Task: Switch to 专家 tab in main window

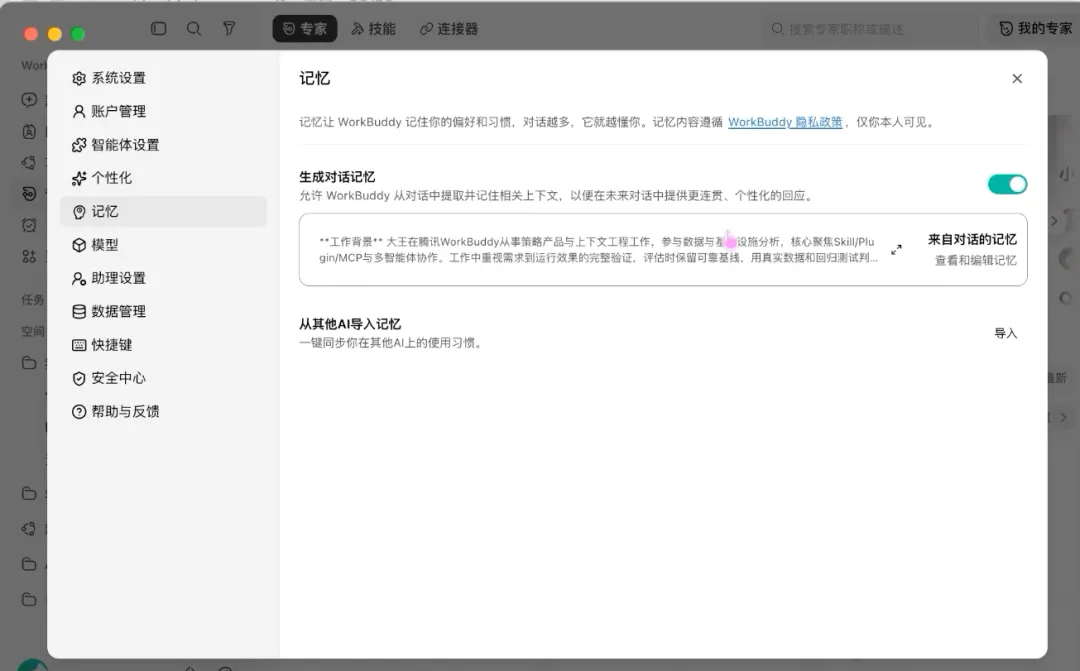Action: (x=304, y=29)
